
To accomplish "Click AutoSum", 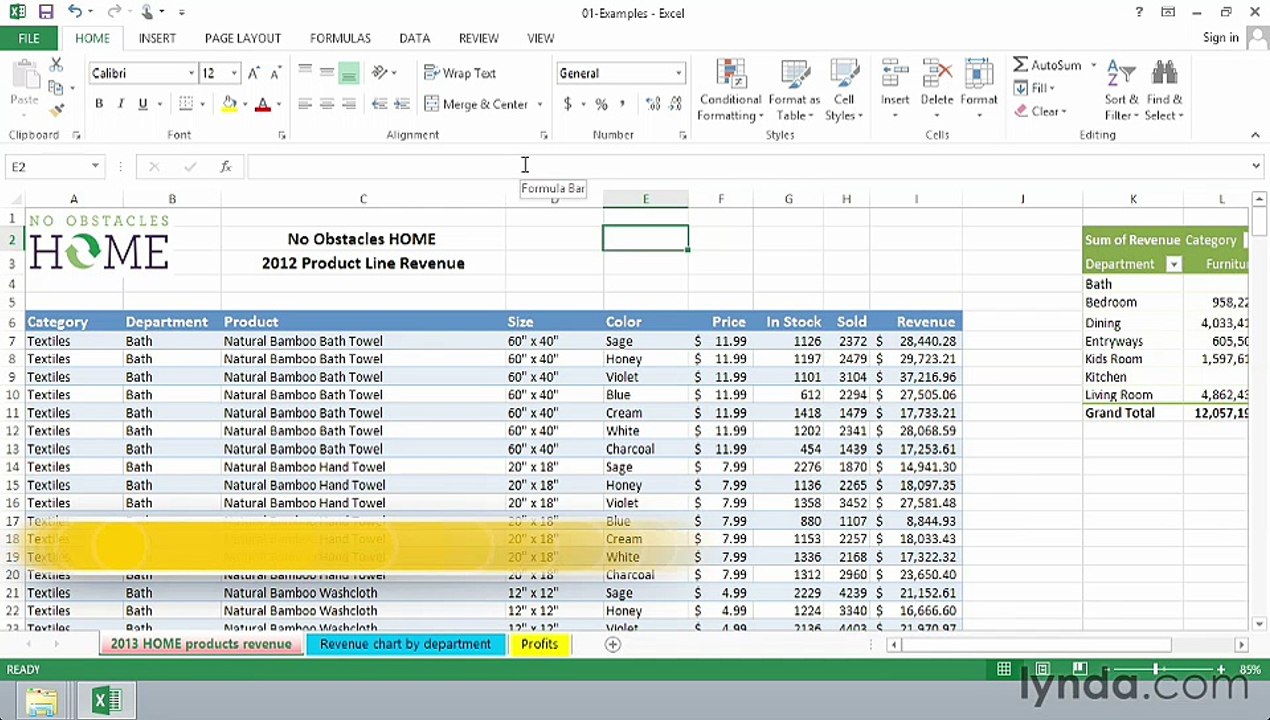I will click(x=1047, y=65).
